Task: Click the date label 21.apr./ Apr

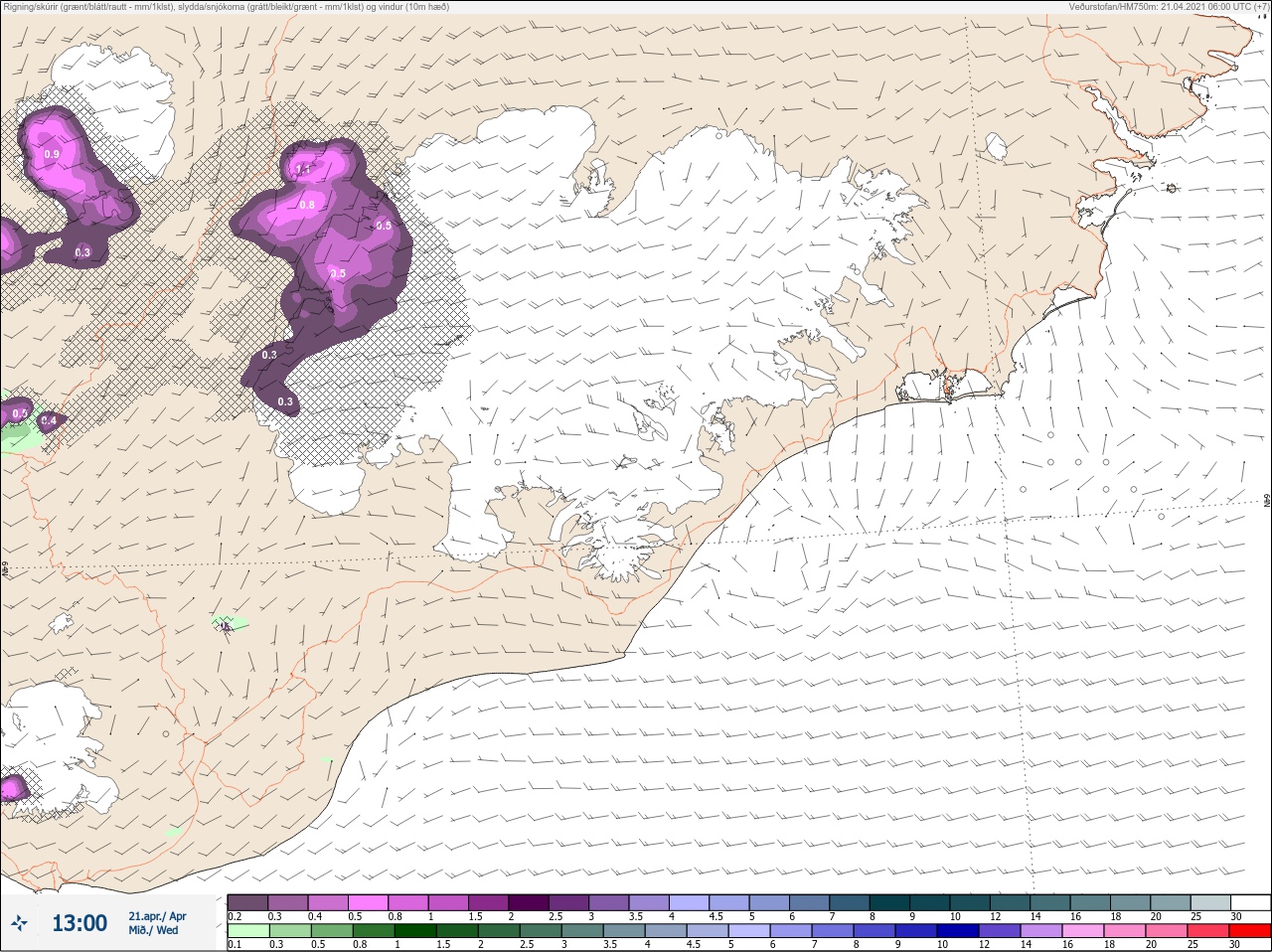Action: [157, 916]
